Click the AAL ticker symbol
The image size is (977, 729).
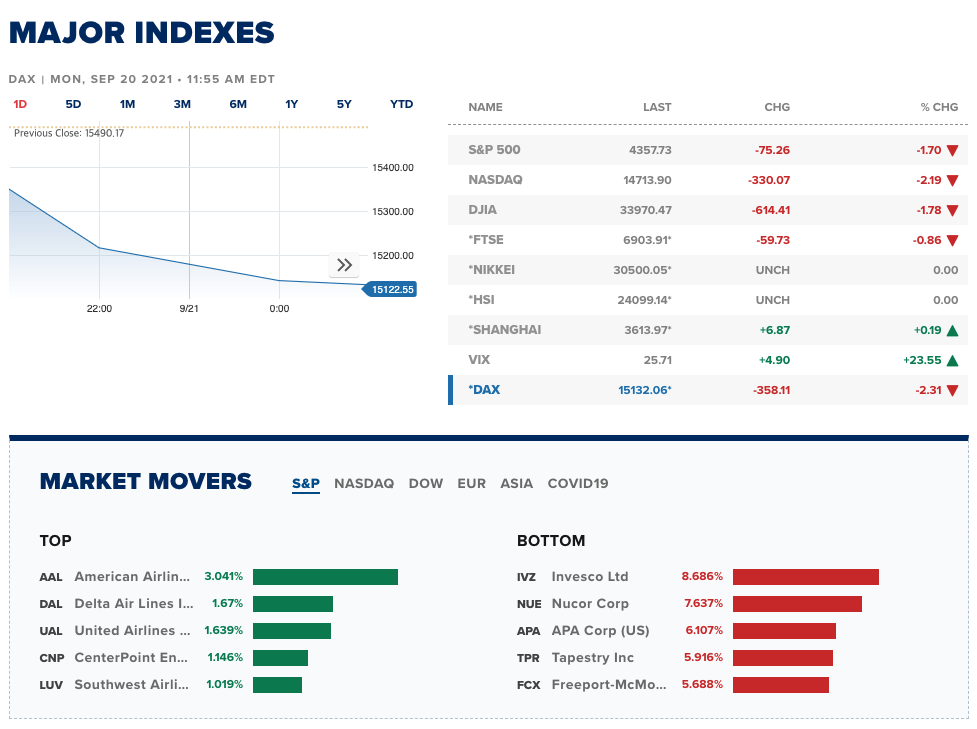[51, 577]
